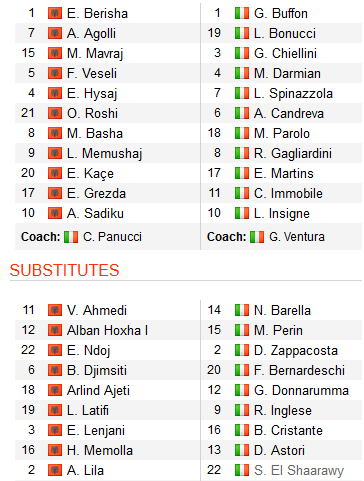View coach G. Ventura's page

coord(297,237)
